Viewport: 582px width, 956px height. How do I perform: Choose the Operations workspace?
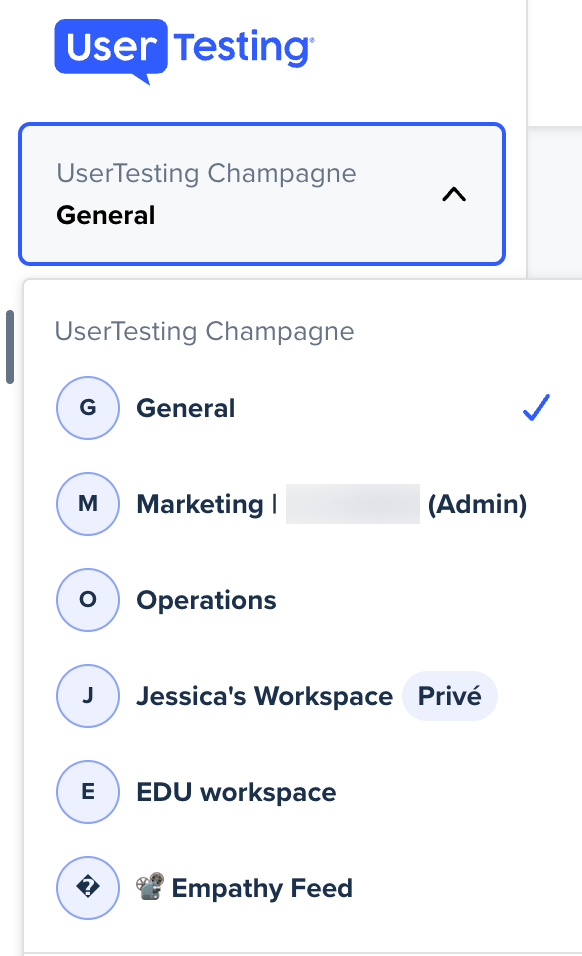[303, 600]
